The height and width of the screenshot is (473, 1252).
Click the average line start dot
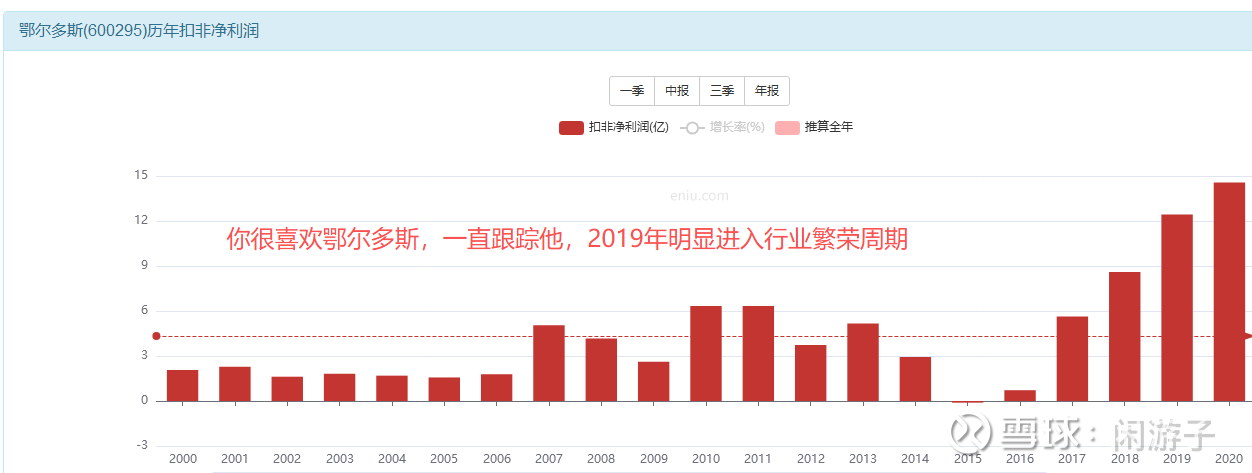pos(156,336)
